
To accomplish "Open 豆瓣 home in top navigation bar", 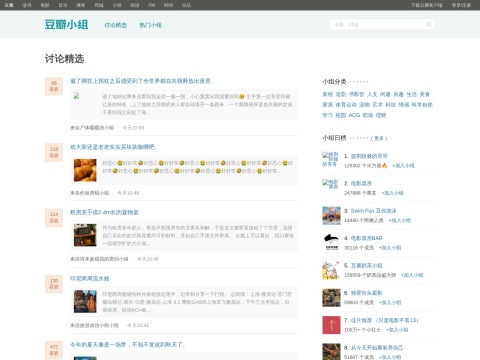I will pyautogui.click(x=9, y=5).
